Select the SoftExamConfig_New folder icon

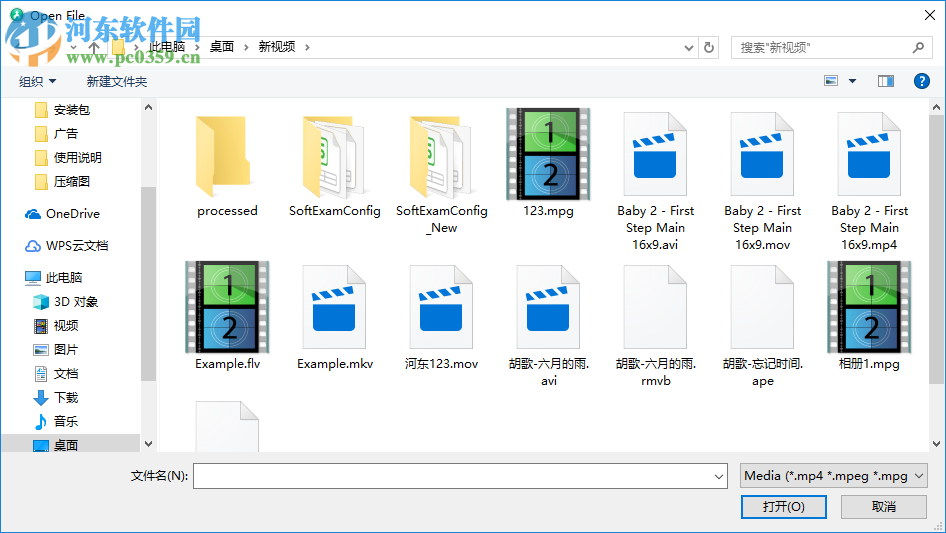441,156
